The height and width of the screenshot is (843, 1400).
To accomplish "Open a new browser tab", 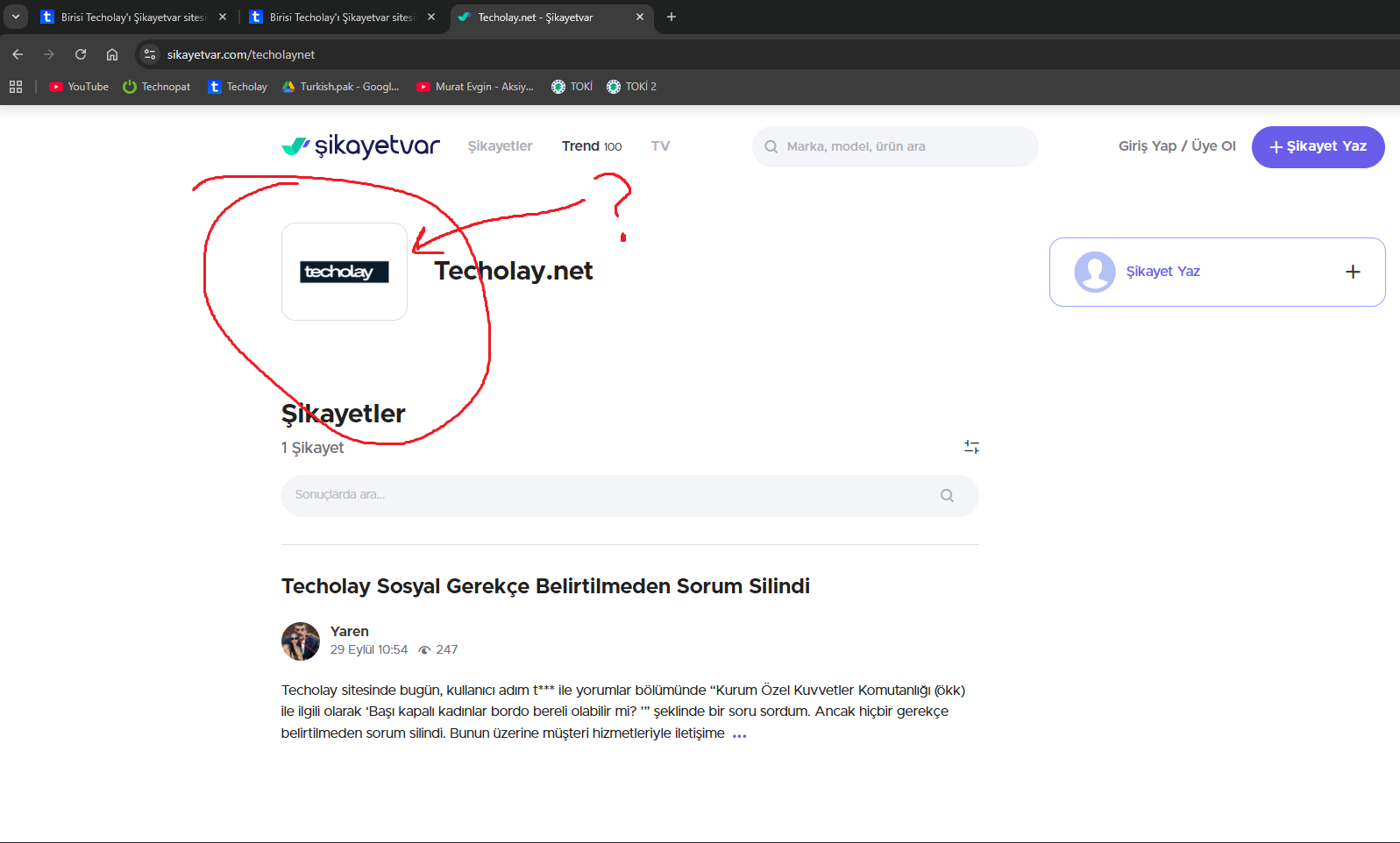I will (x=672, y=17).
